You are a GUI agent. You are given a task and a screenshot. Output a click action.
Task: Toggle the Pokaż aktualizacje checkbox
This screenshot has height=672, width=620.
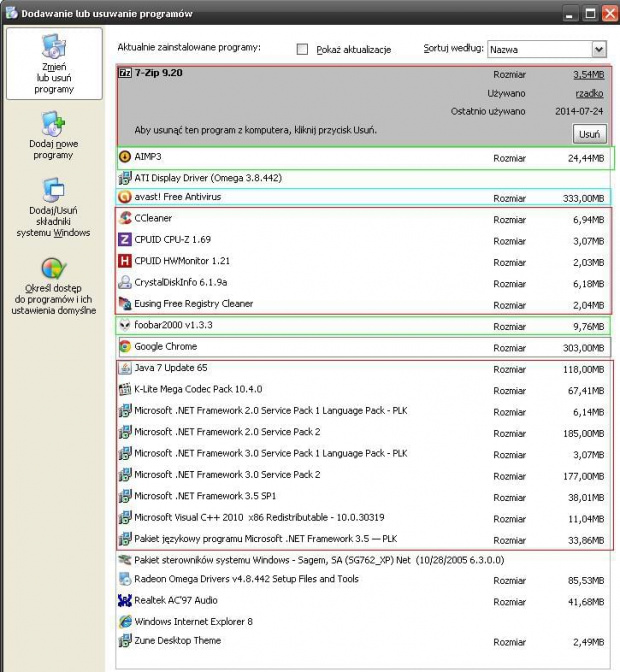302,49
